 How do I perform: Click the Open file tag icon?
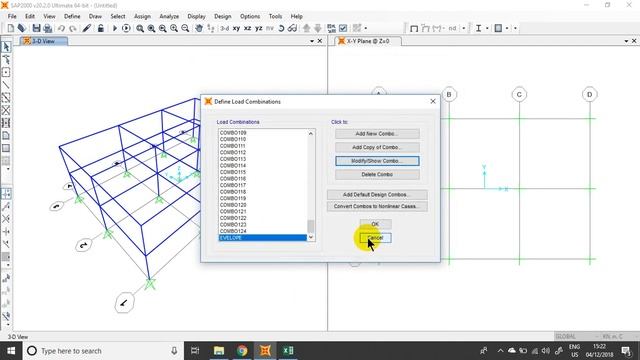pos(22,28)
